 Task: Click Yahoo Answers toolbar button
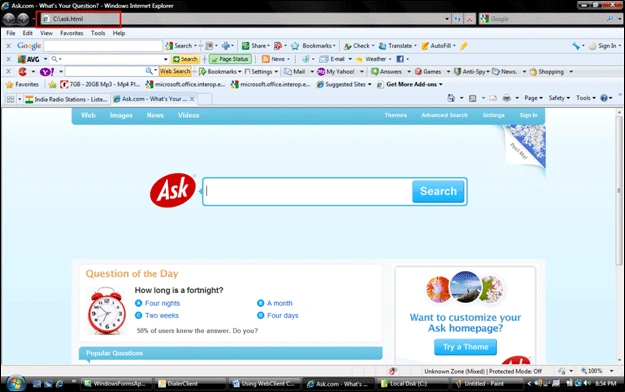point(387,72)
